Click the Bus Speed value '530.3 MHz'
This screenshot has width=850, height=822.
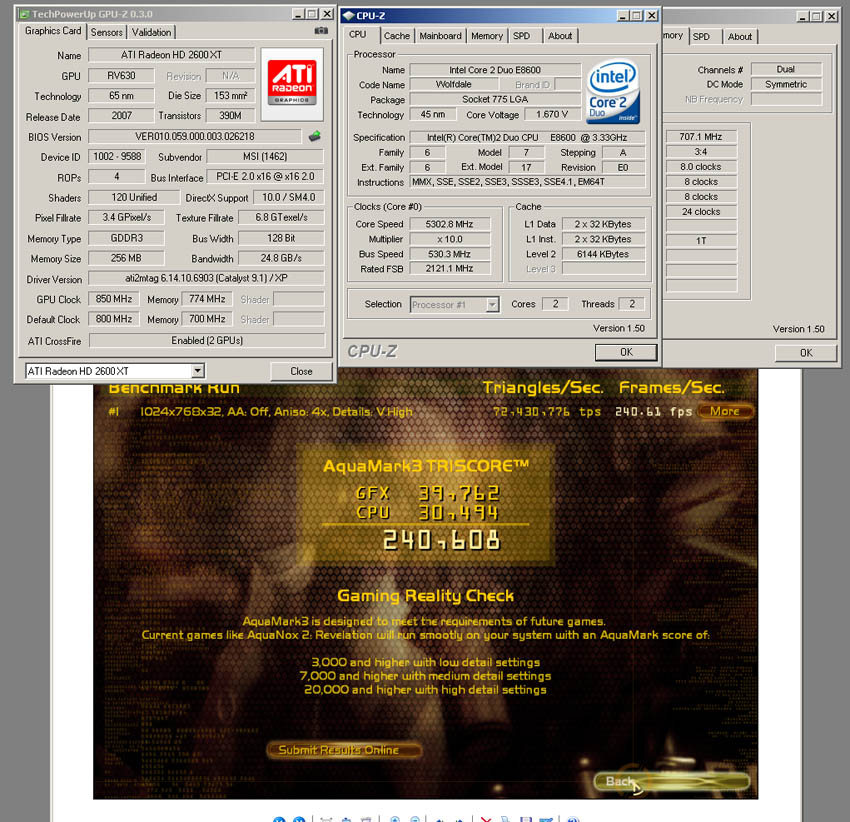(x=449, y=254)
